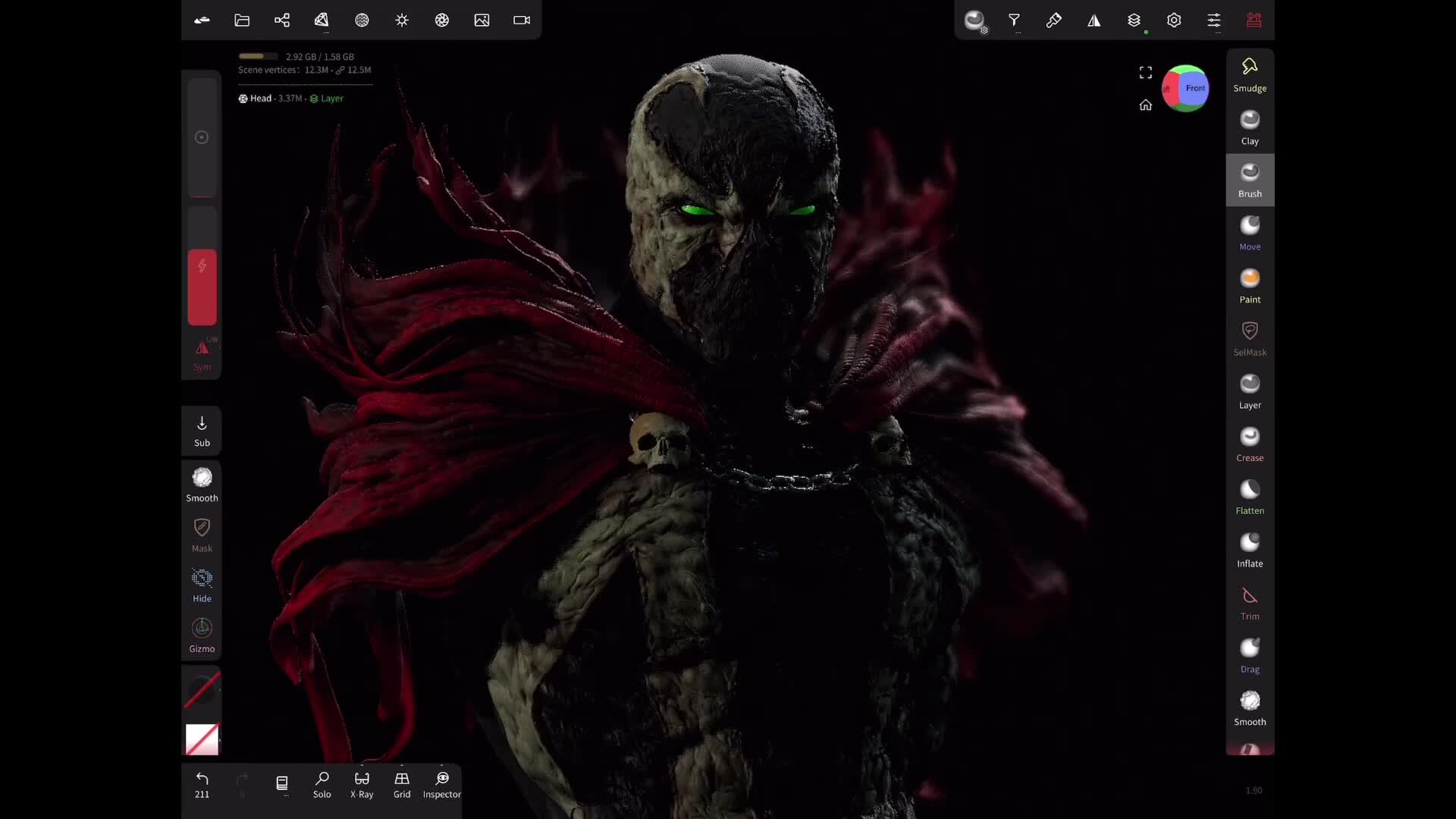Open the Files panel
The image size is (1456, 819).
241,20
